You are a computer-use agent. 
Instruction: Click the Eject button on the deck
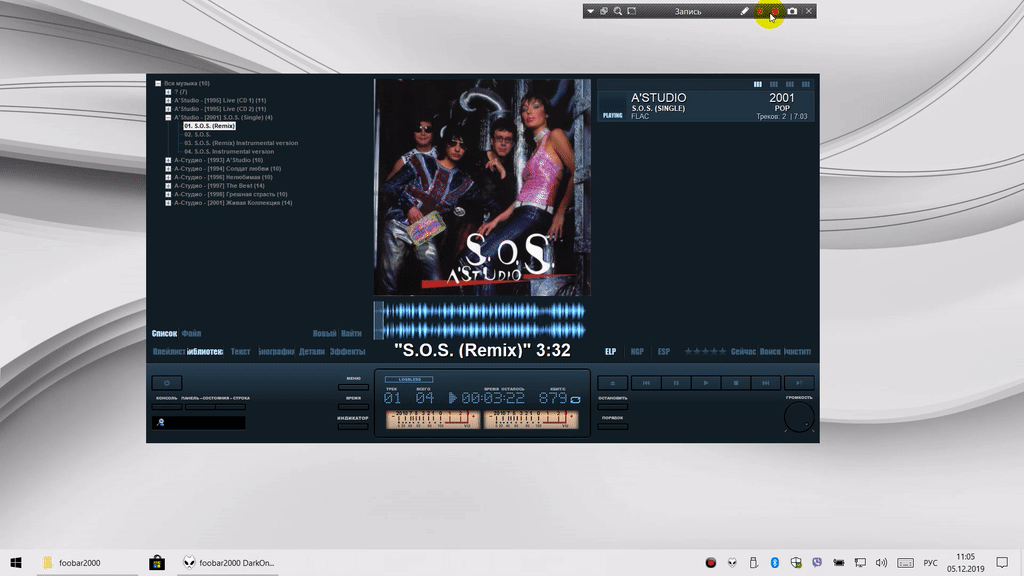[x=612, y=382]
